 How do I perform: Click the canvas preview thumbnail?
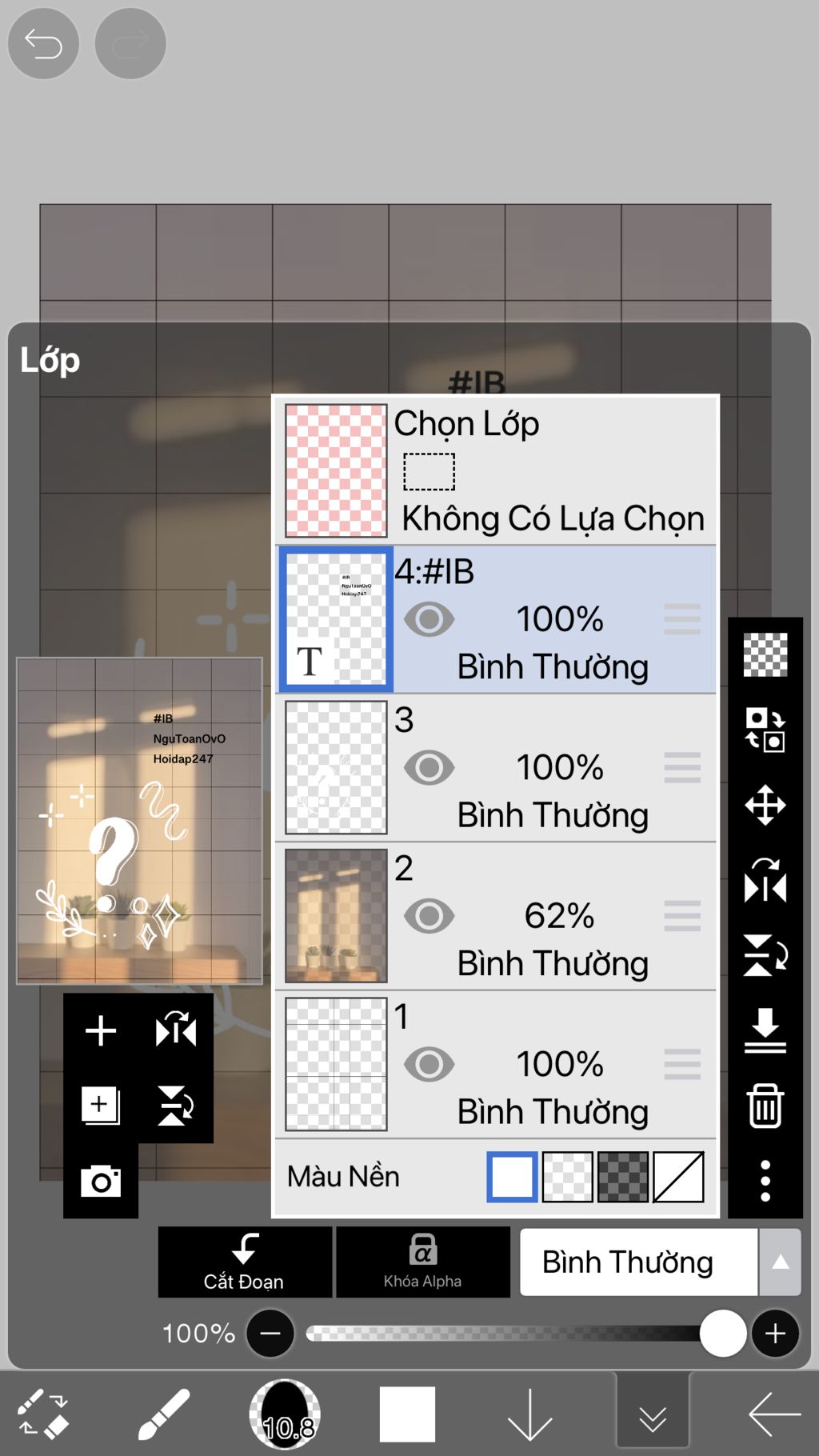click(x=139, y=821)
